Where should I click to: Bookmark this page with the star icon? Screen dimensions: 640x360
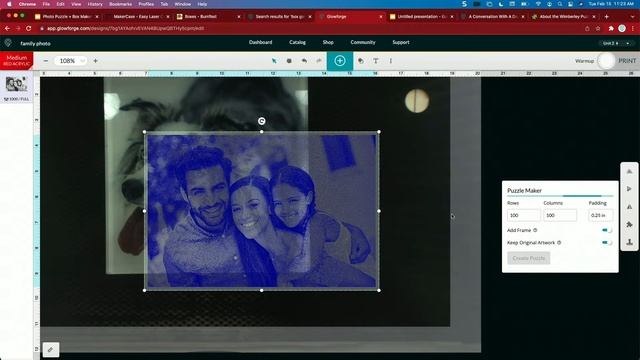598,28
